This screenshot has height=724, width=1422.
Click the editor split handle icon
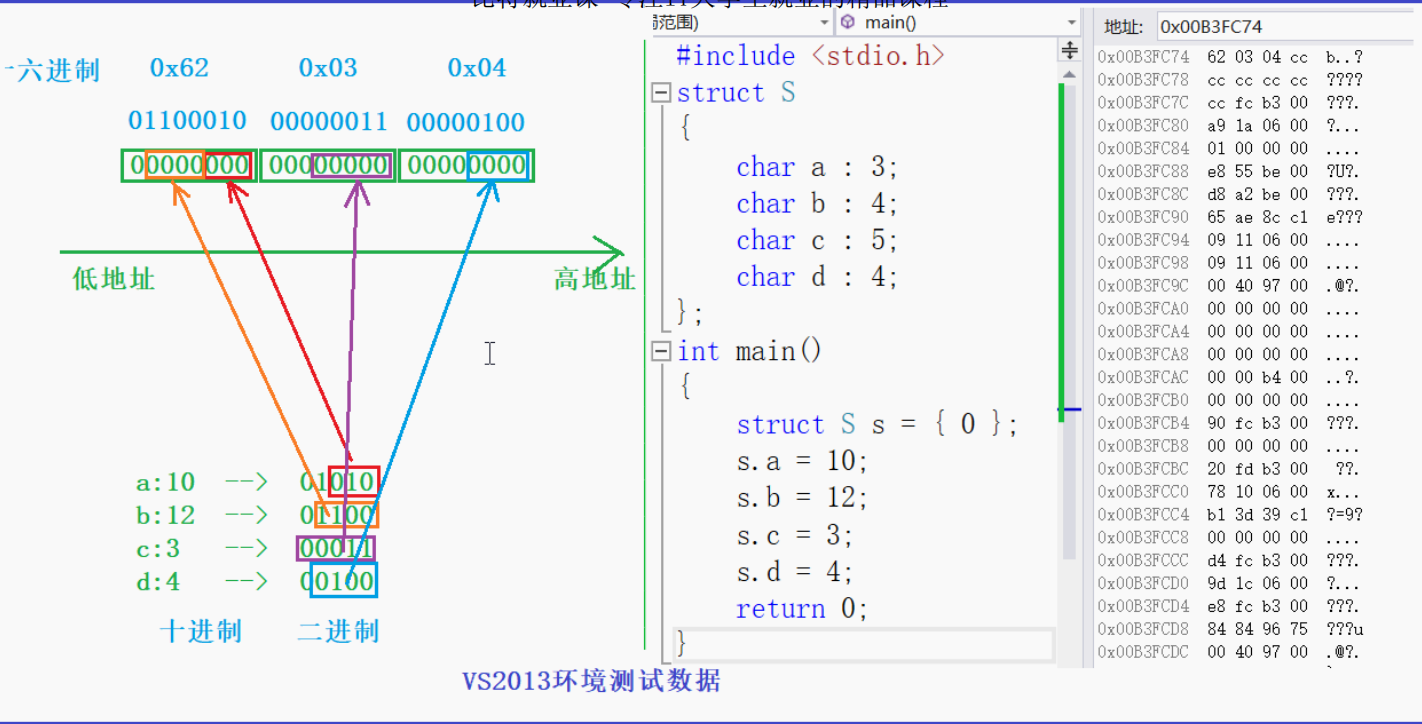click(1070, 50)
